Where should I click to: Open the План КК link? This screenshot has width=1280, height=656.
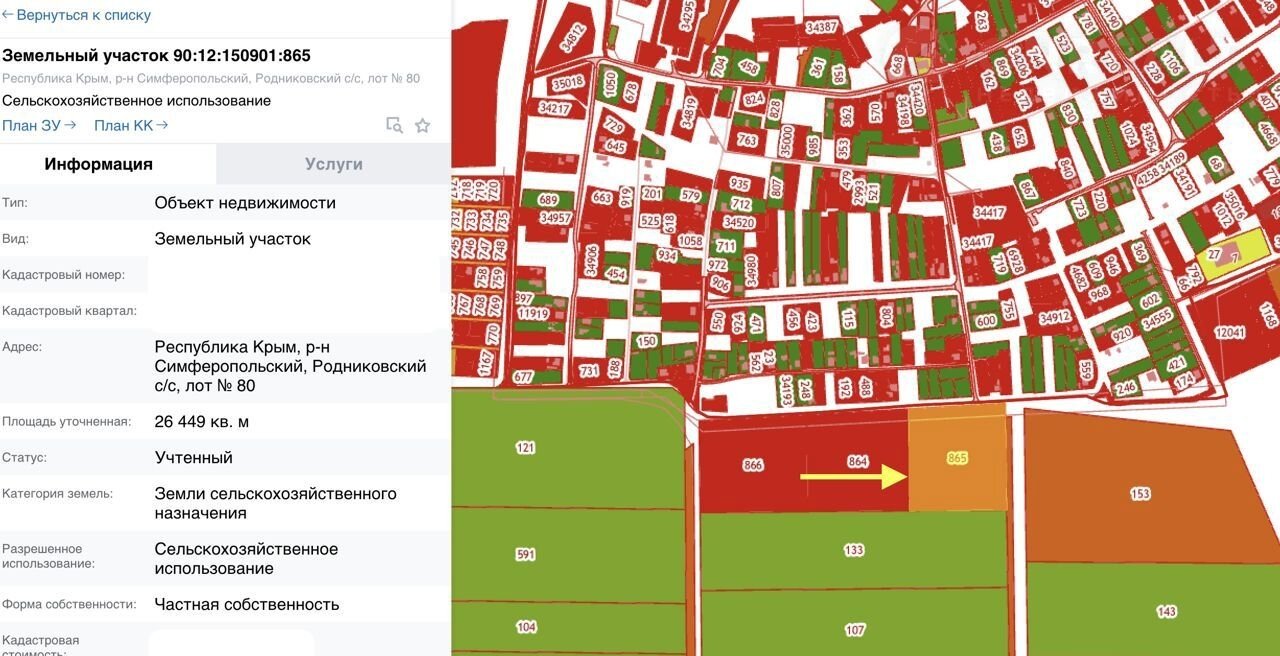point(131,125)
